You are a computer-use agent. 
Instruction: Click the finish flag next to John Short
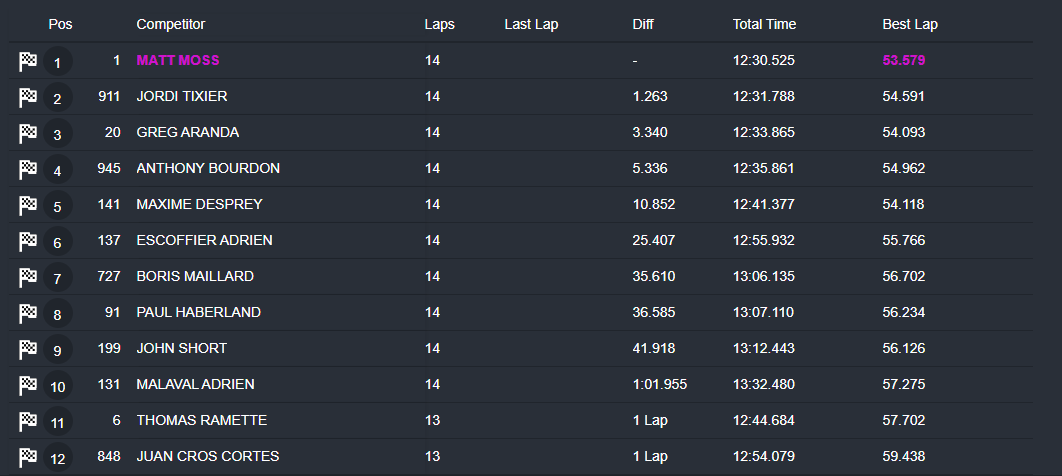point(28,350)
